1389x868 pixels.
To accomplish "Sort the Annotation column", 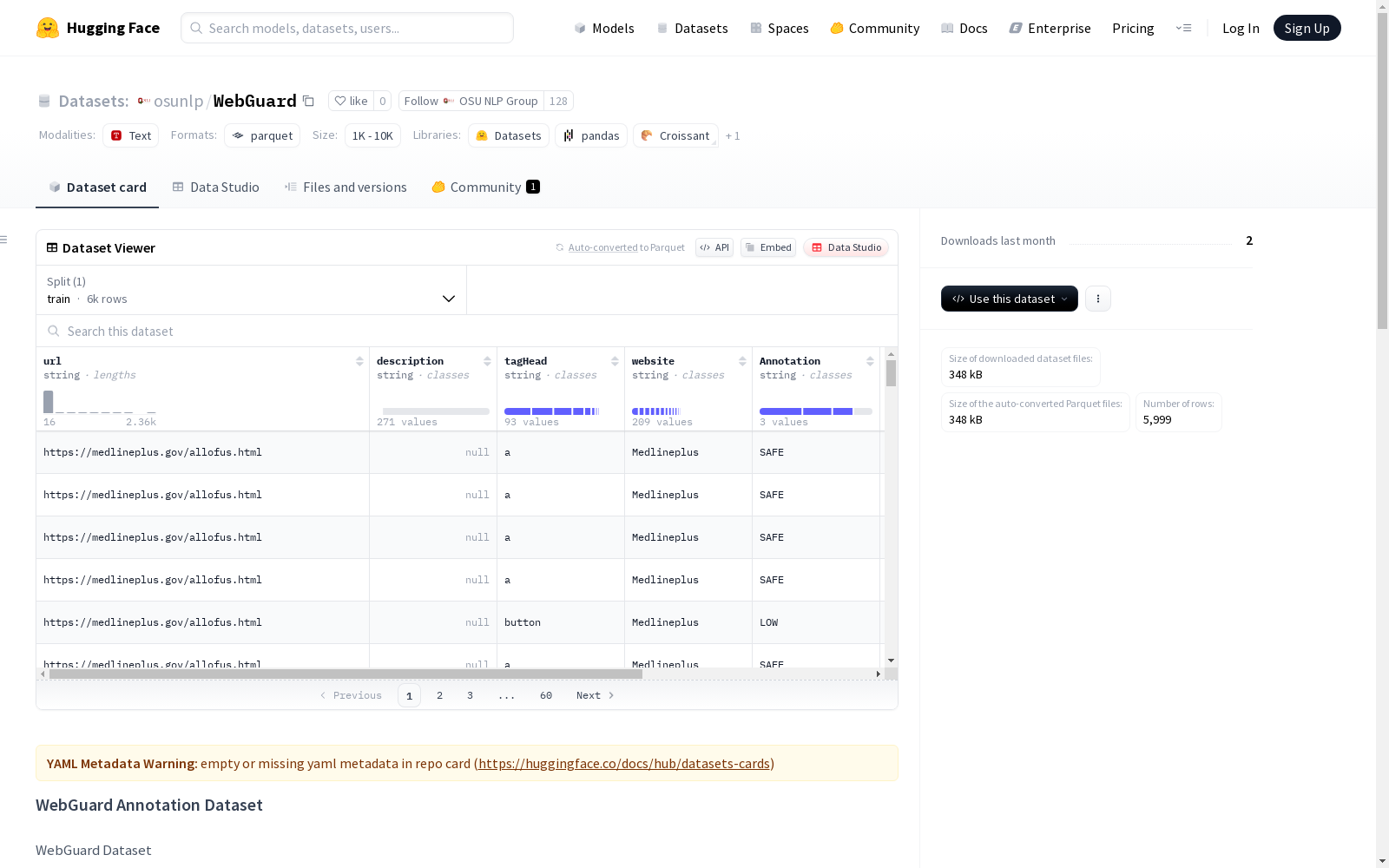I will [x=870, y=361].
